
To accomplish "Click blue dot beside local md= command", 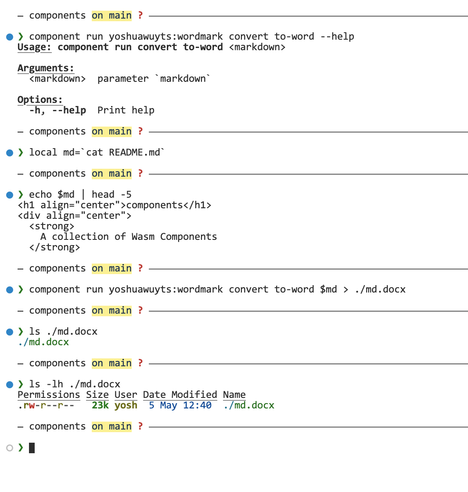I will (10, 153).
